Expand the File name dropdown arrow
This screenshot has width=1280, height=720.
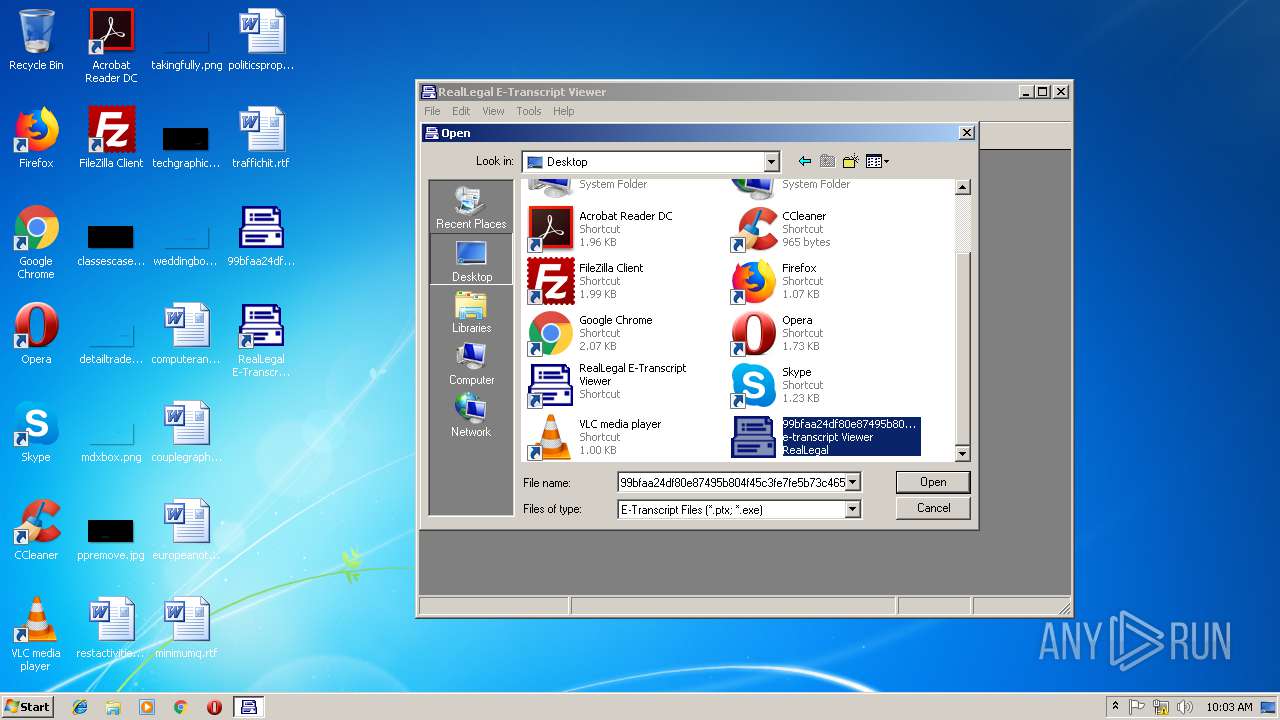[852, 482]
